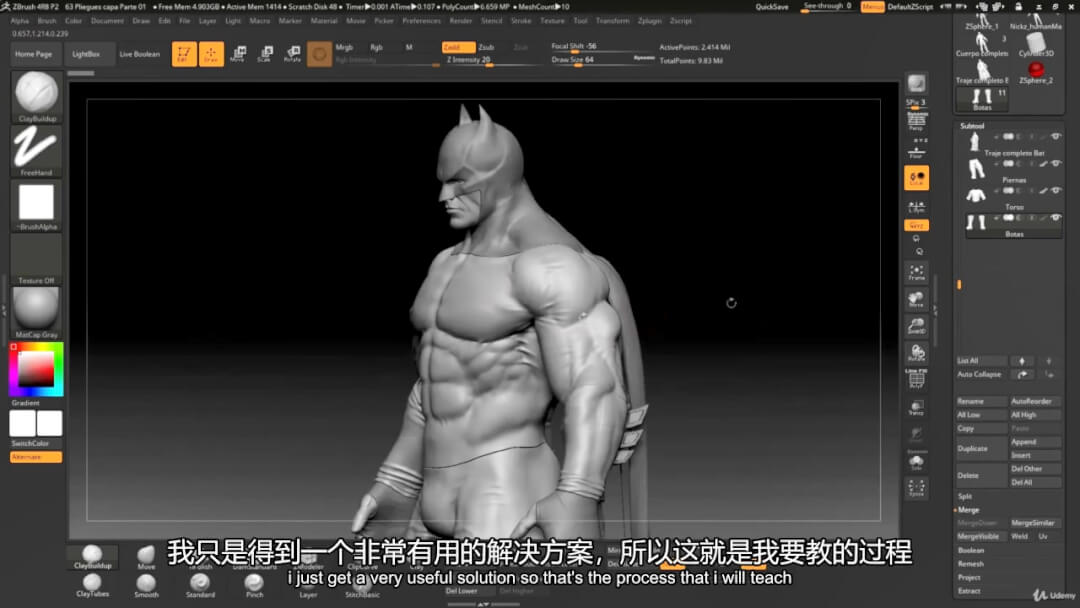This screenshot has width=1080, height=608.
Task: Toggle visibility eye of Piernas subtool
Action: pos(1056,163)
